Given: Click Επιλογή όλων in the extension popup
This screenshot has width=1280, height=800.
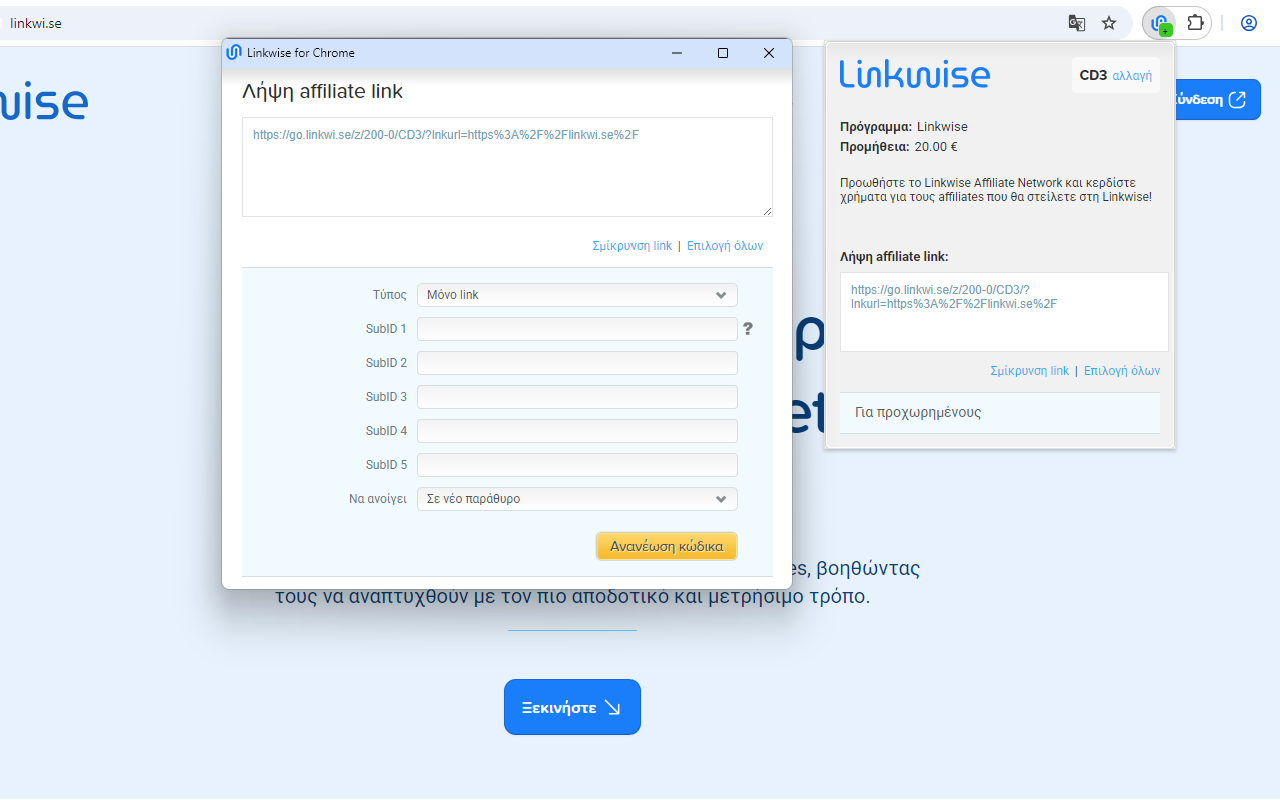Looking at the screenshot, I should pos(1122,371).
